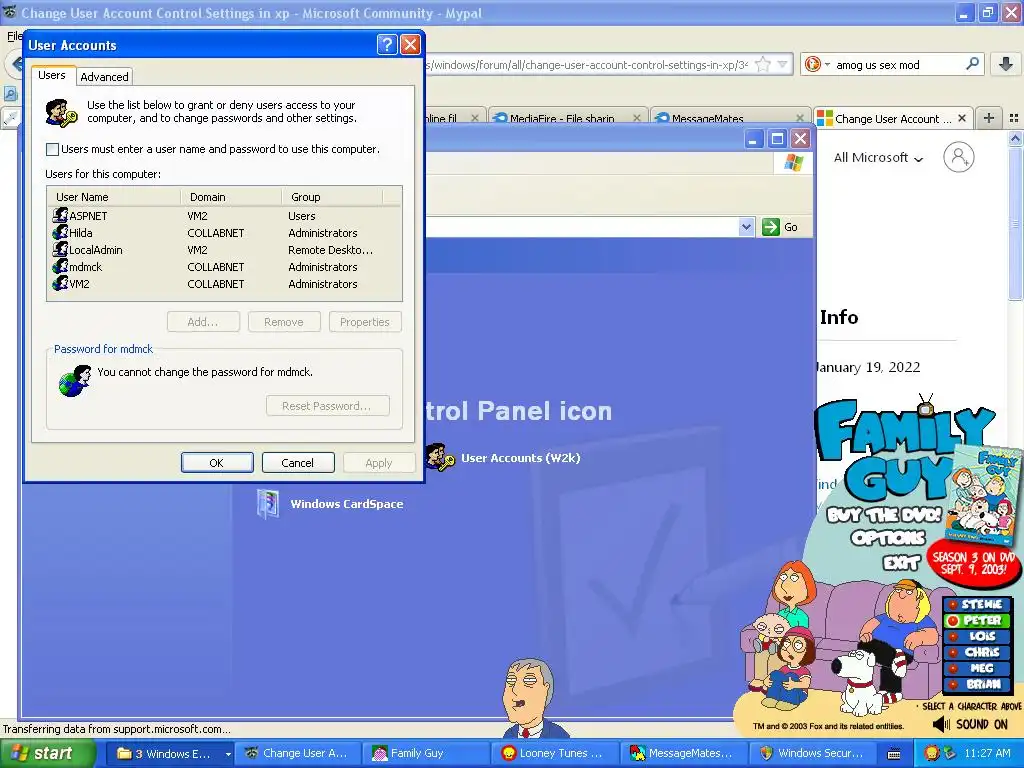
Task: Open the list all tabs button
Action: click(x=1014, y=118)
